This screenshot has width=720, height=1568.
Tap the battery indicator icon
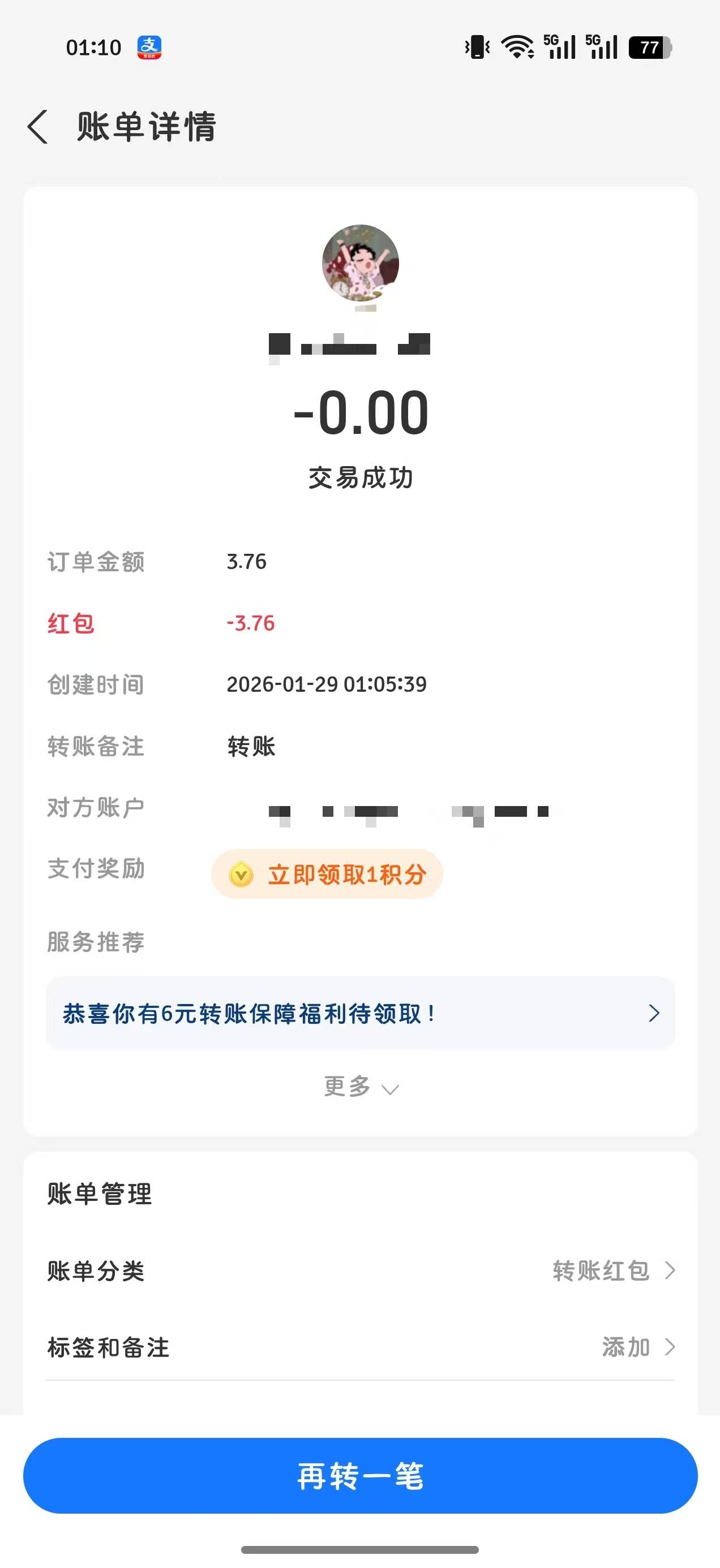click(x=649, y=48)
